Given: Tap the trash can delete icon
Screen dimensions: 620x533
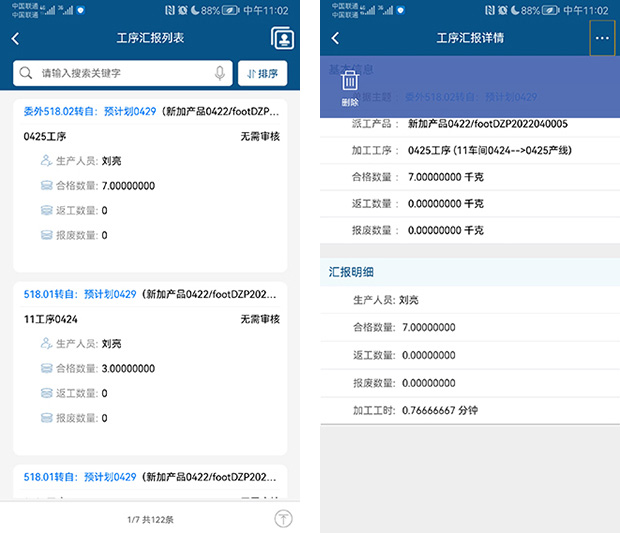Looking at the screenshot, I should [350, 82].
